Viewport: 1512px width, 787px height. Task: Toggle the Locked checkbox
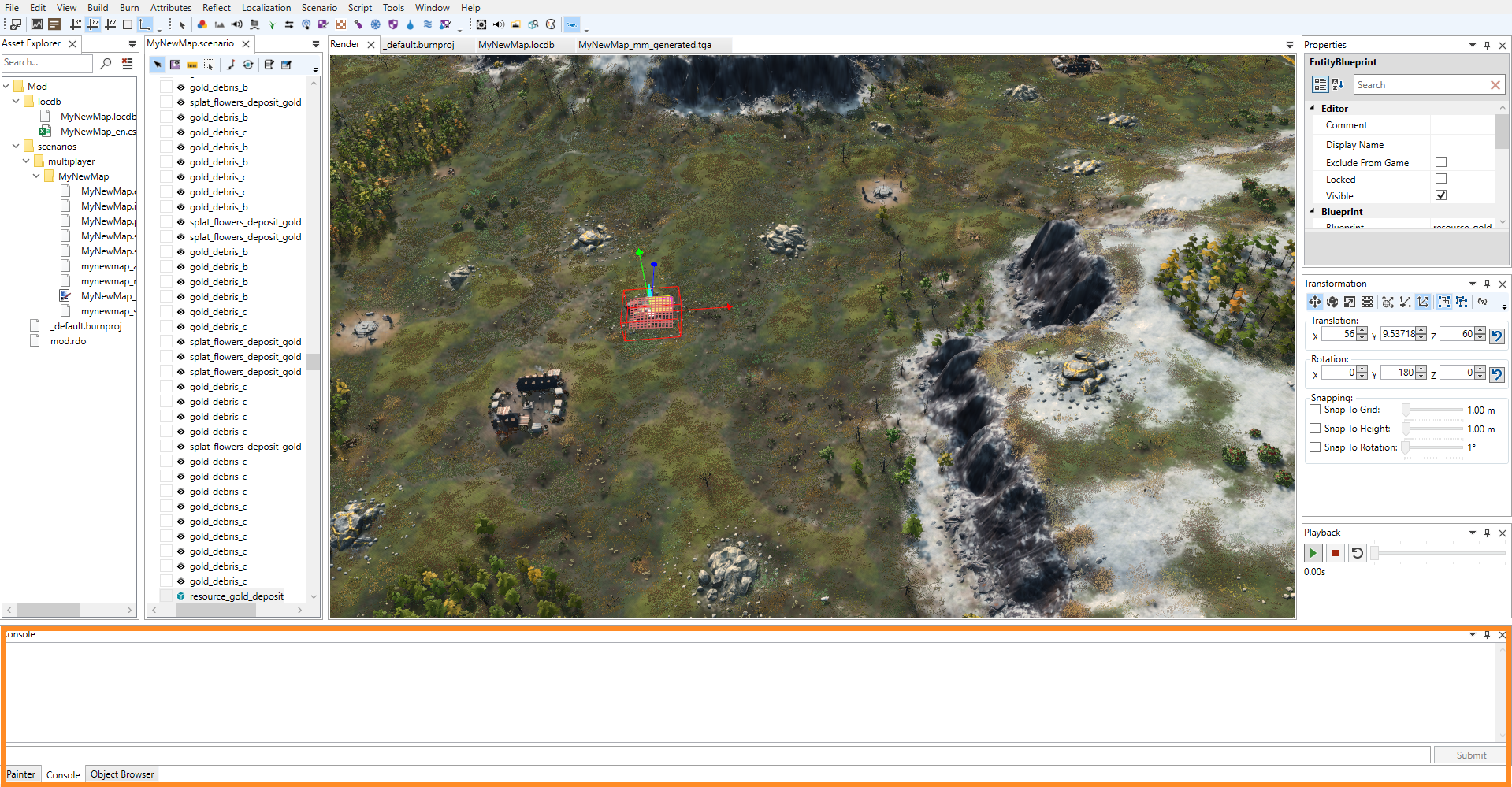(x=1441, y=179)
